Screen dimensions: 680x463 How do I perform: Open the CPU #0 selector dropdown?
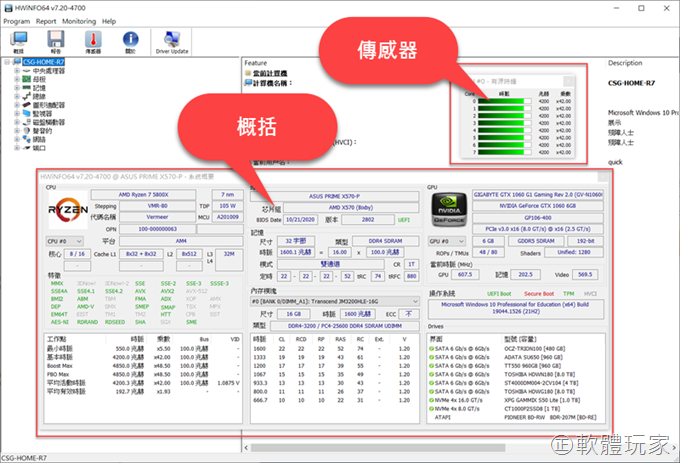click(65, 241)
